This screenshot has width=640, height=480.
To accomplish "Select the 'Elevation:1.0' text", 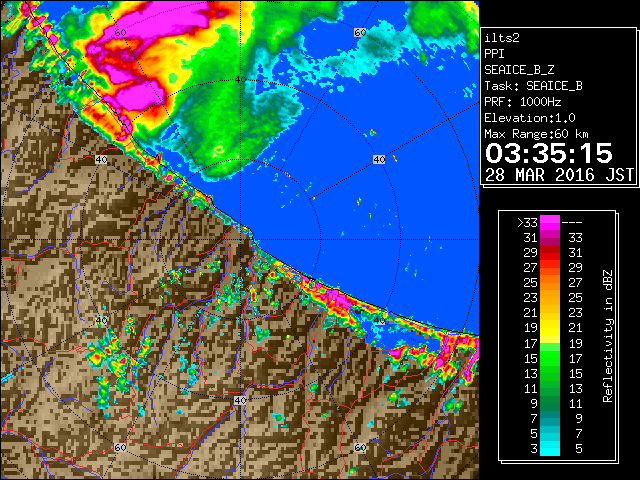I will point(530,118).
